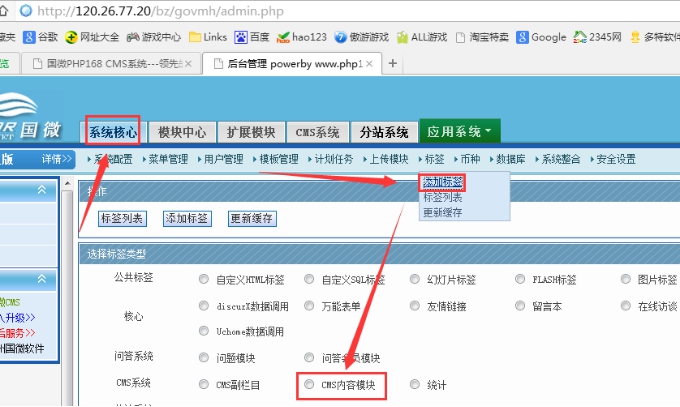Screen dimensions: 680x407
Task: Collapse the lower left sidebar panel
Action: [x=42, y=279]
